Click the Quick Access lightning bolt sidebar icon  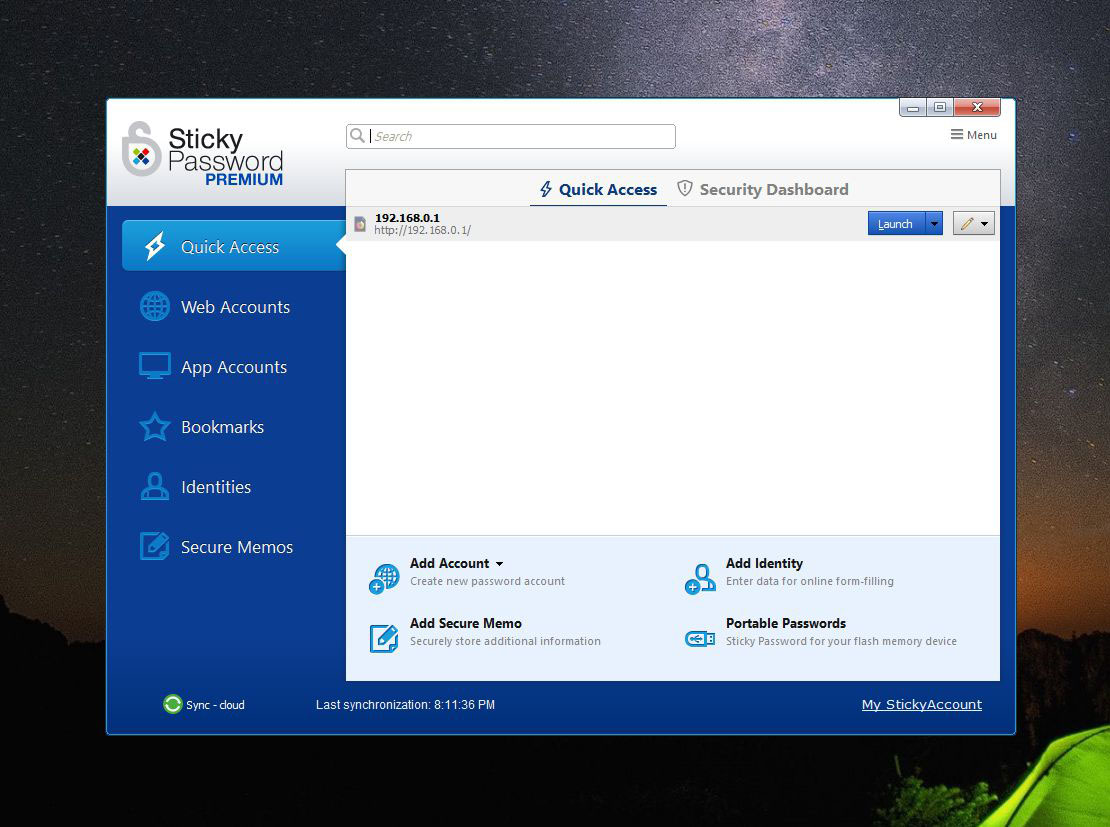pyautogui.click(x=155, y=246)
